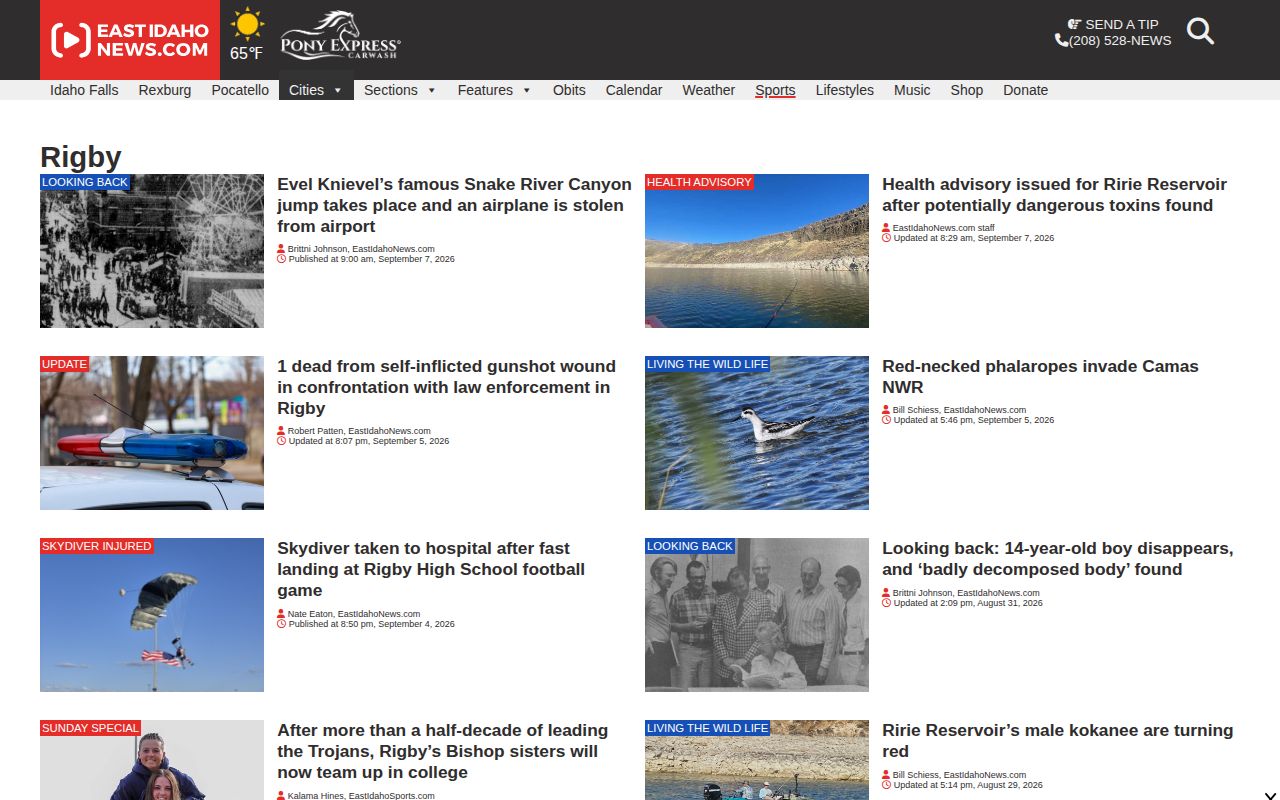
Task: Read the self-inflicted gunshot wound Rigby article
Action: tap(446, 387)
